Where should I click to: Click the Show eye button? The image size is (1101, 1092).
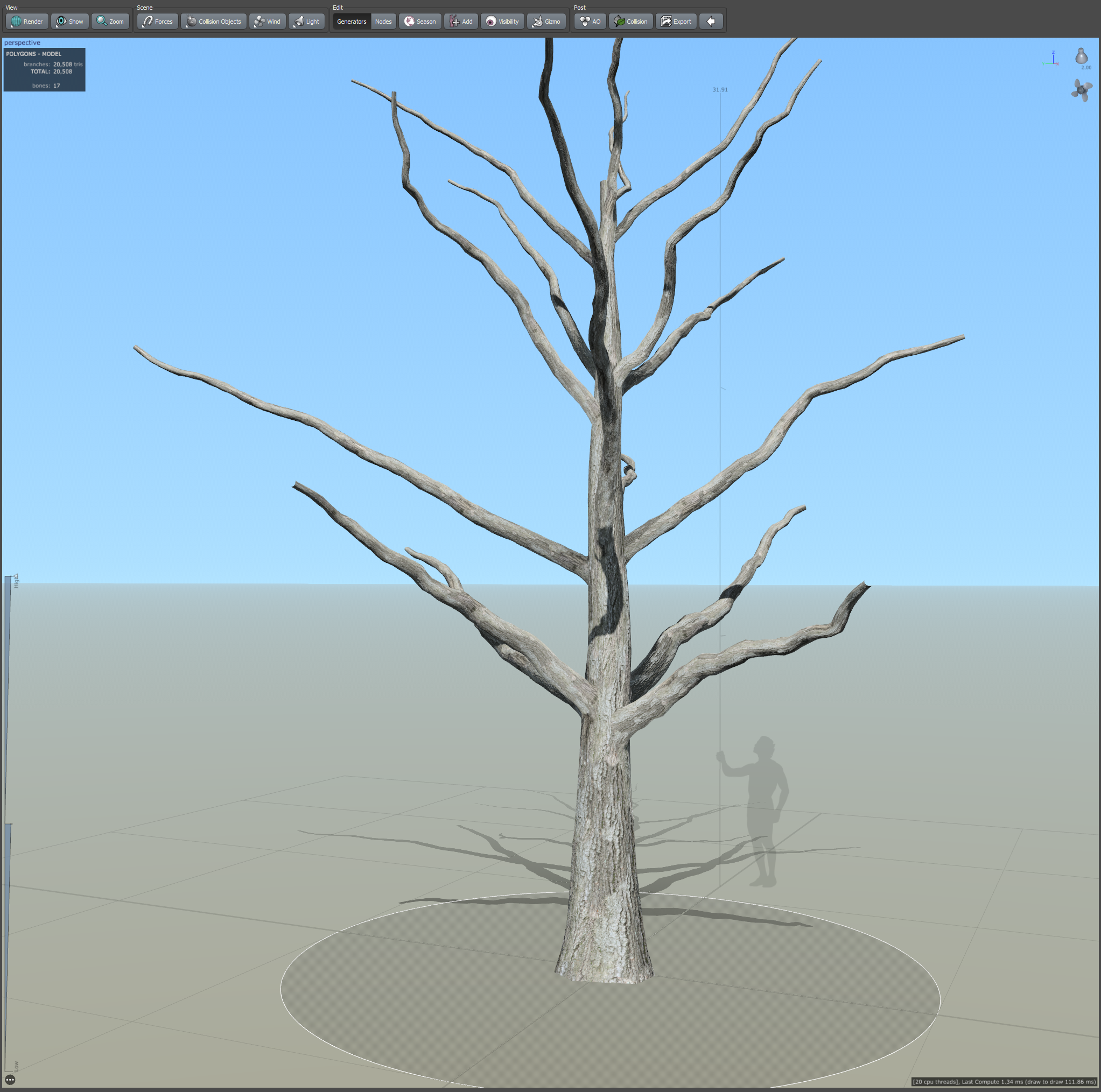(x=69, y=22)
